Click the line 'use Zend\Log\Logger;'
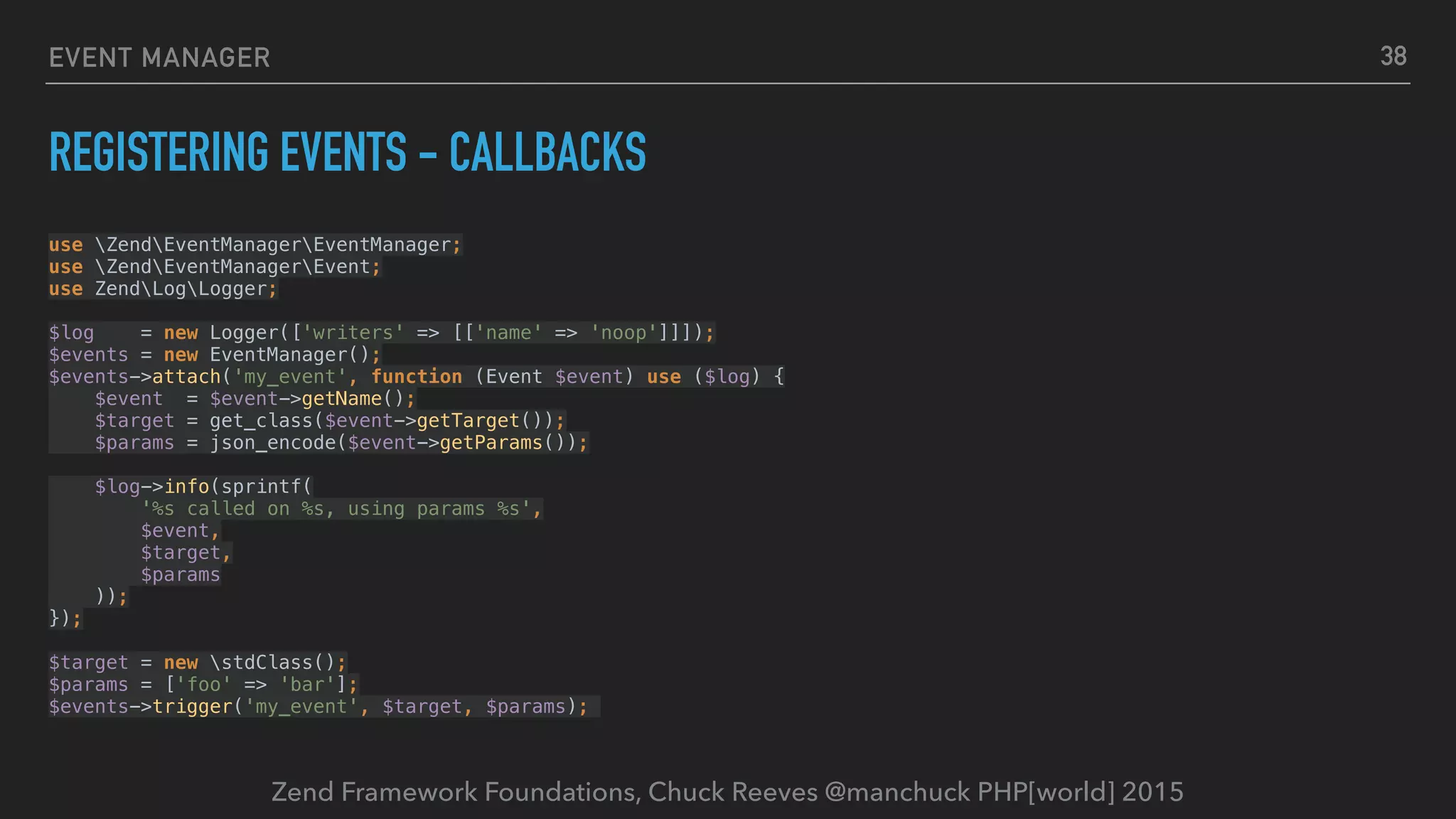The width and height of the screenshot is (1456, 819). coord(163,289)
